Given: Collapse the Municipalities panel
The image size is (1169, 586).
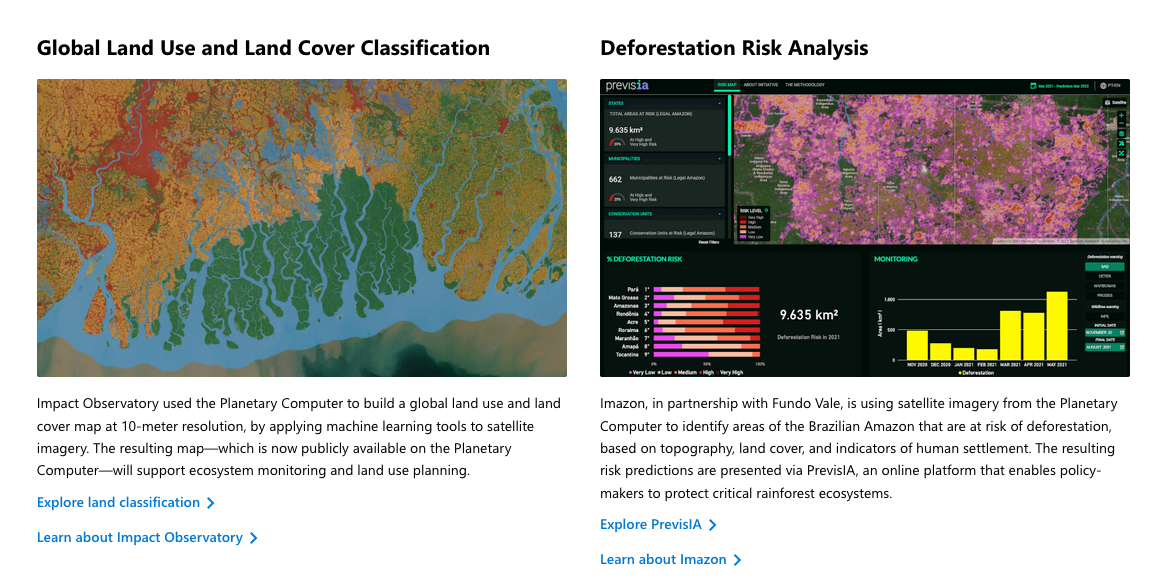Looking at the screenshot, I should 719,158.
